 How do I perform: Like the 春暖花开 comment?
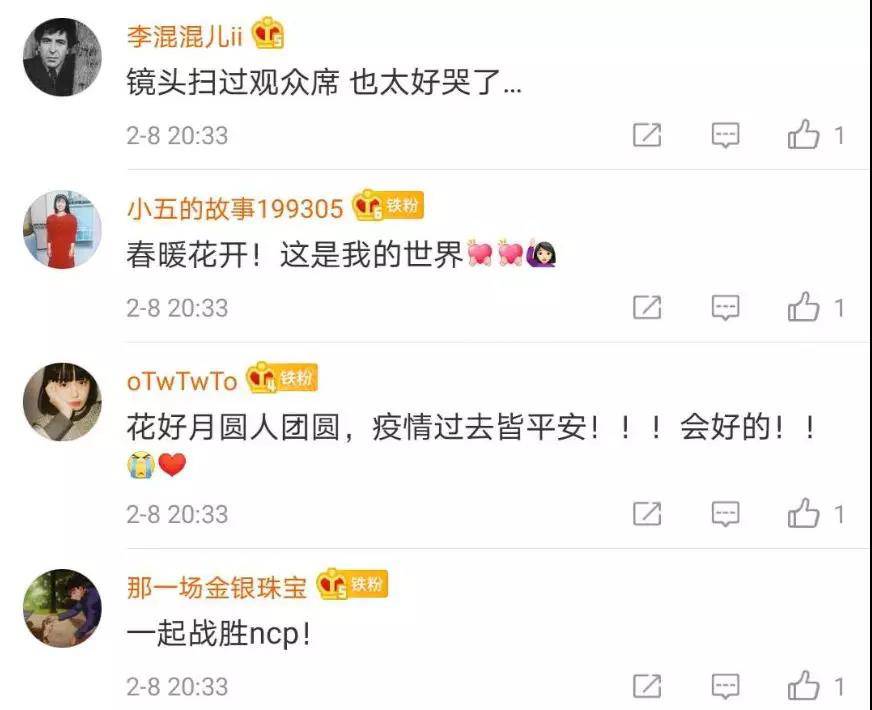point(804,306)
